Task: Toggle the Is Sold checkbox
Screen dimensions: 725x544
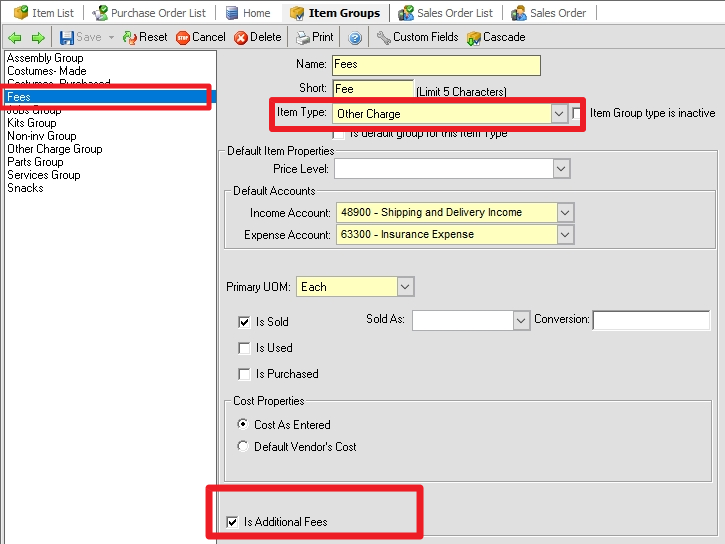Action: (244, 322)
